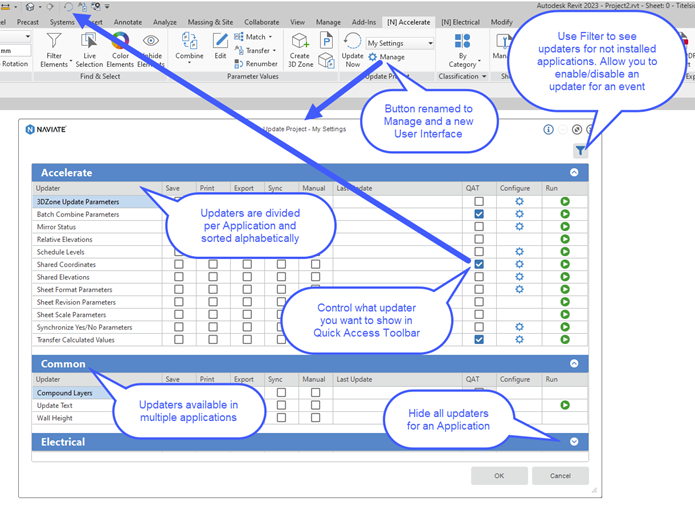The height and width of the screenshot is (506, 695).
Task: Open Transfer Calculated Values configure gear
Action: click(x=519, y=339)
